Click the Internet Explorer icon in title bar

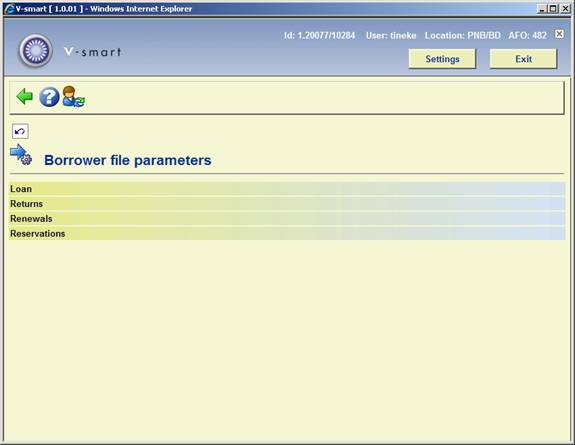(x=9, y=8)
